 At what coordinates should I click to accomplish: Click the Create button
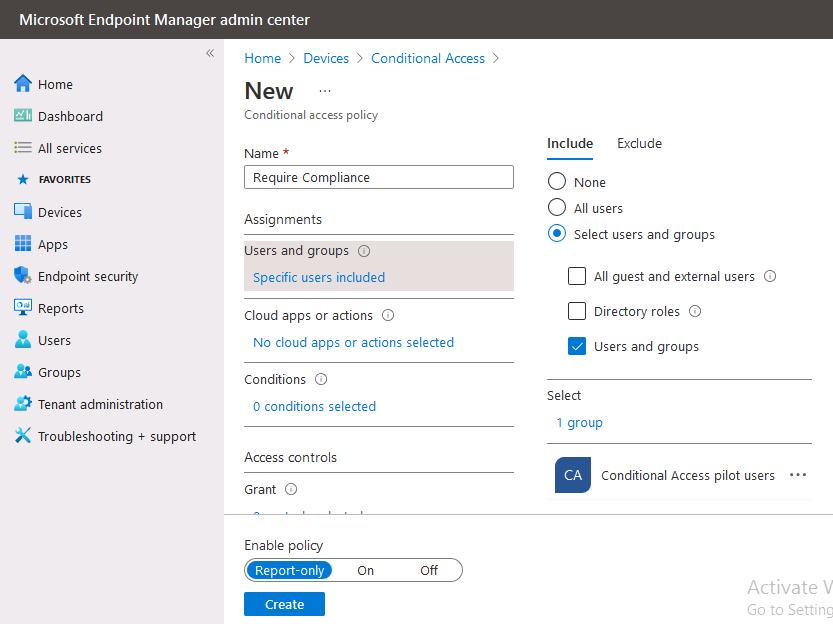tap(284, 604)
